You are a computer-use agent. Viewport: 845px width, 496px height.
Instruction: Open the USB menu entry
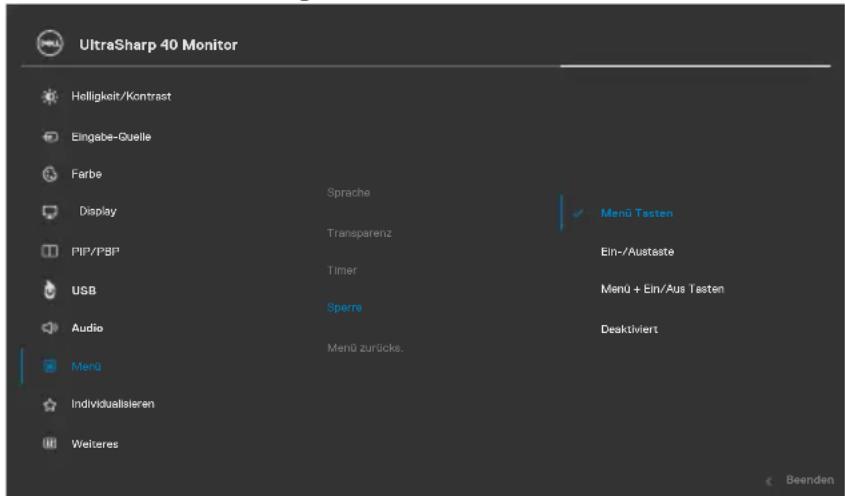[x=84, y=291]
